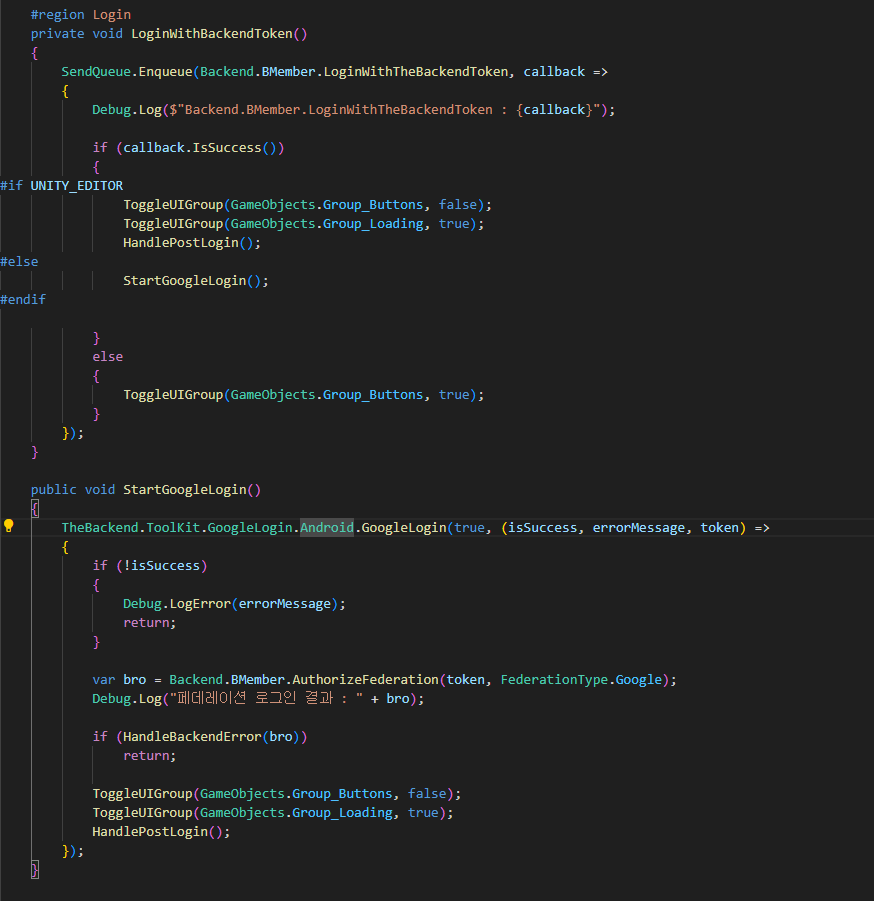The width and height of the screenshot is (874, 901).
Task: Click the 'public' keyword of StartGoogleLogin
Action: click(53, 490)
